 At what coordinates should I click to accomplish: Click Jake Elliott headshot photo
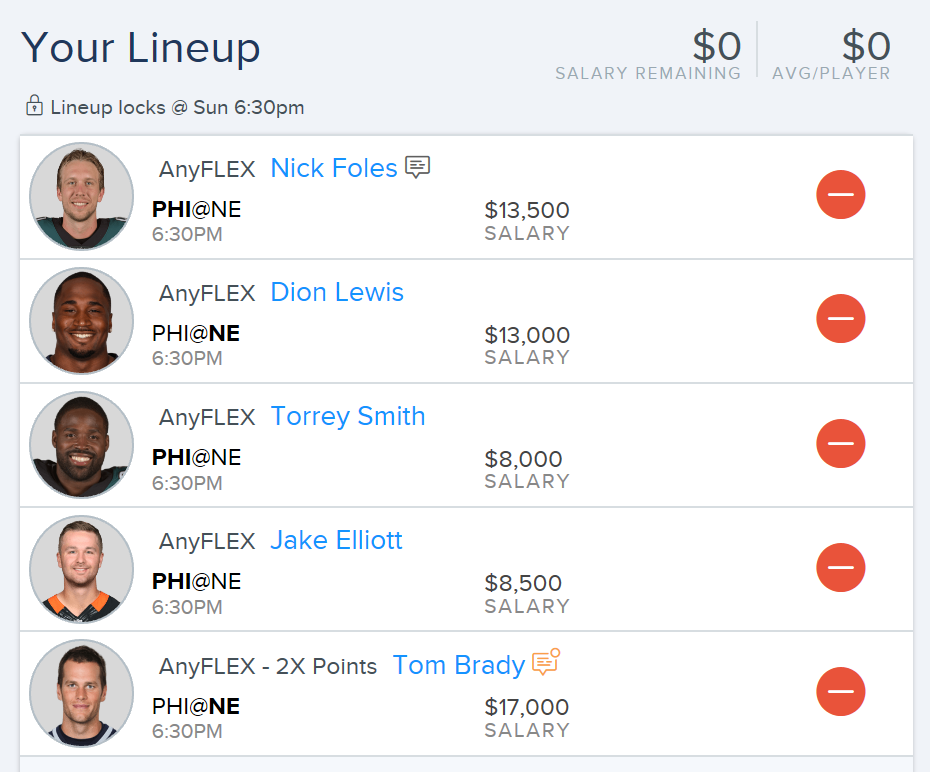click(x=82, y=569)
